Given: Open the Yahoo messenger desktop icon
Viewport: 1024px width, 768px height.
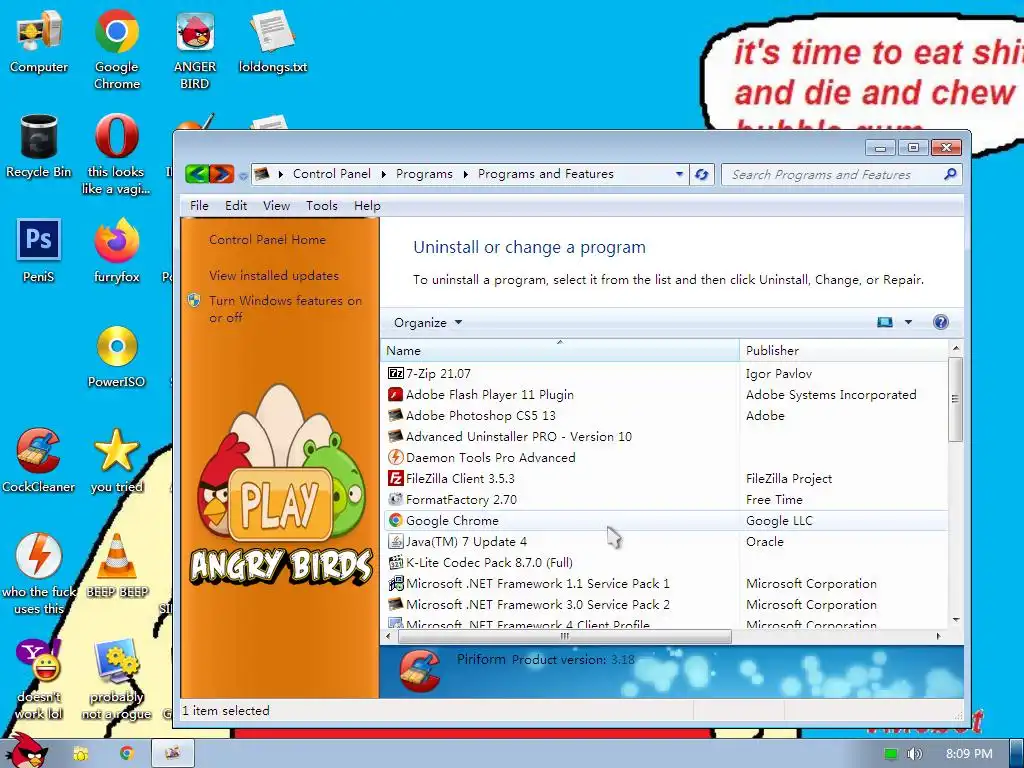Looking at the screenshot, I should click(x=39, y=679).
